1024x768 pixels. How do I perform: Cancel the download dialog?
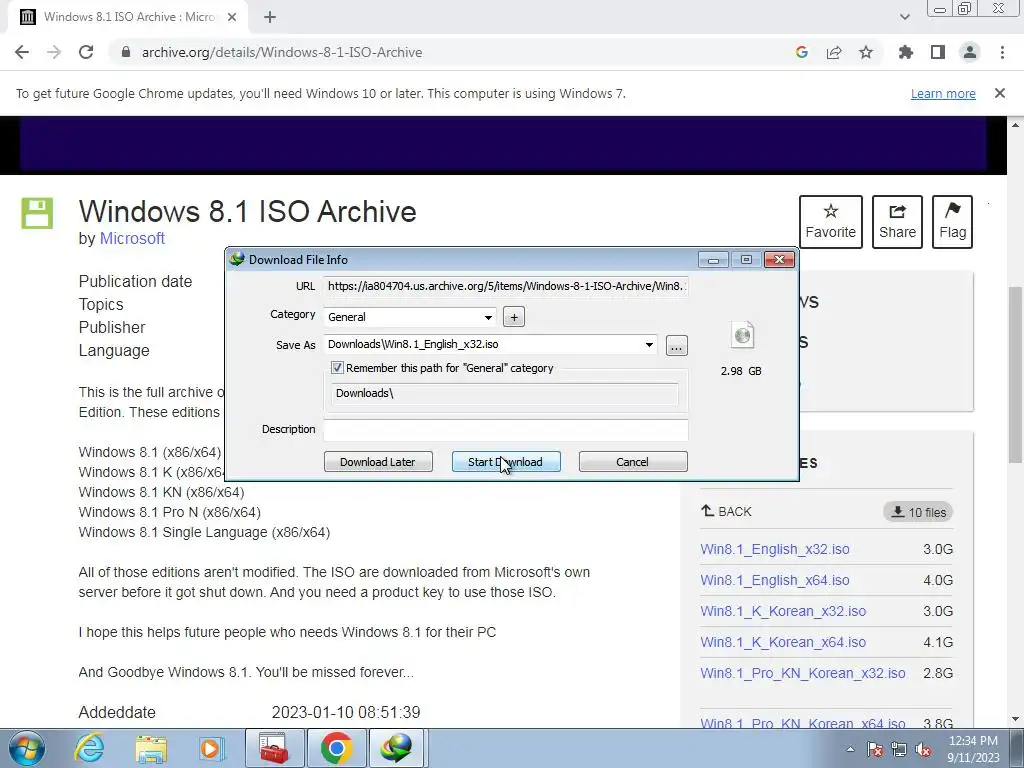click(632, 462)
